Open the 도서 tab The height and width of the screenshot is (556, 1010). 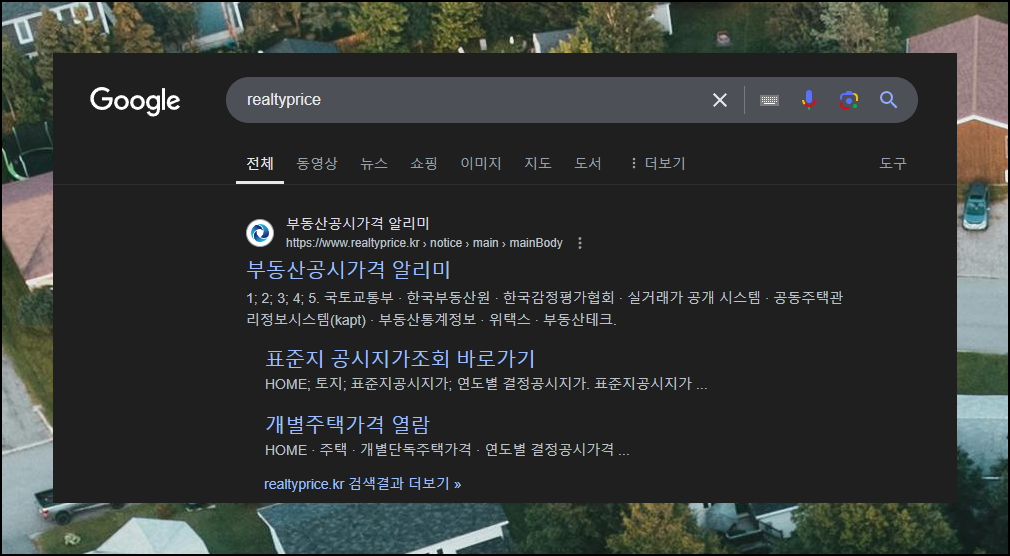[x=587, y=163]
